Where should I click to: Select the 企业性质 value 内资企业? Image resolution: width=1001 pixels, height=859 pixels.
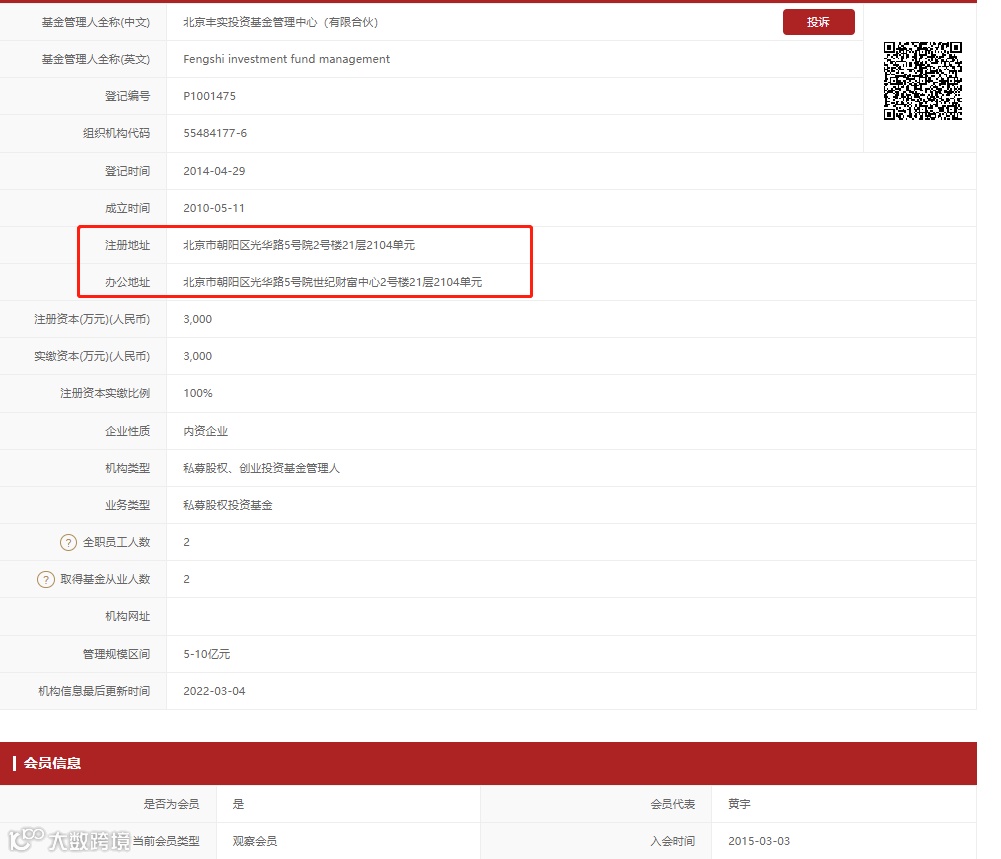pos(206,431)
